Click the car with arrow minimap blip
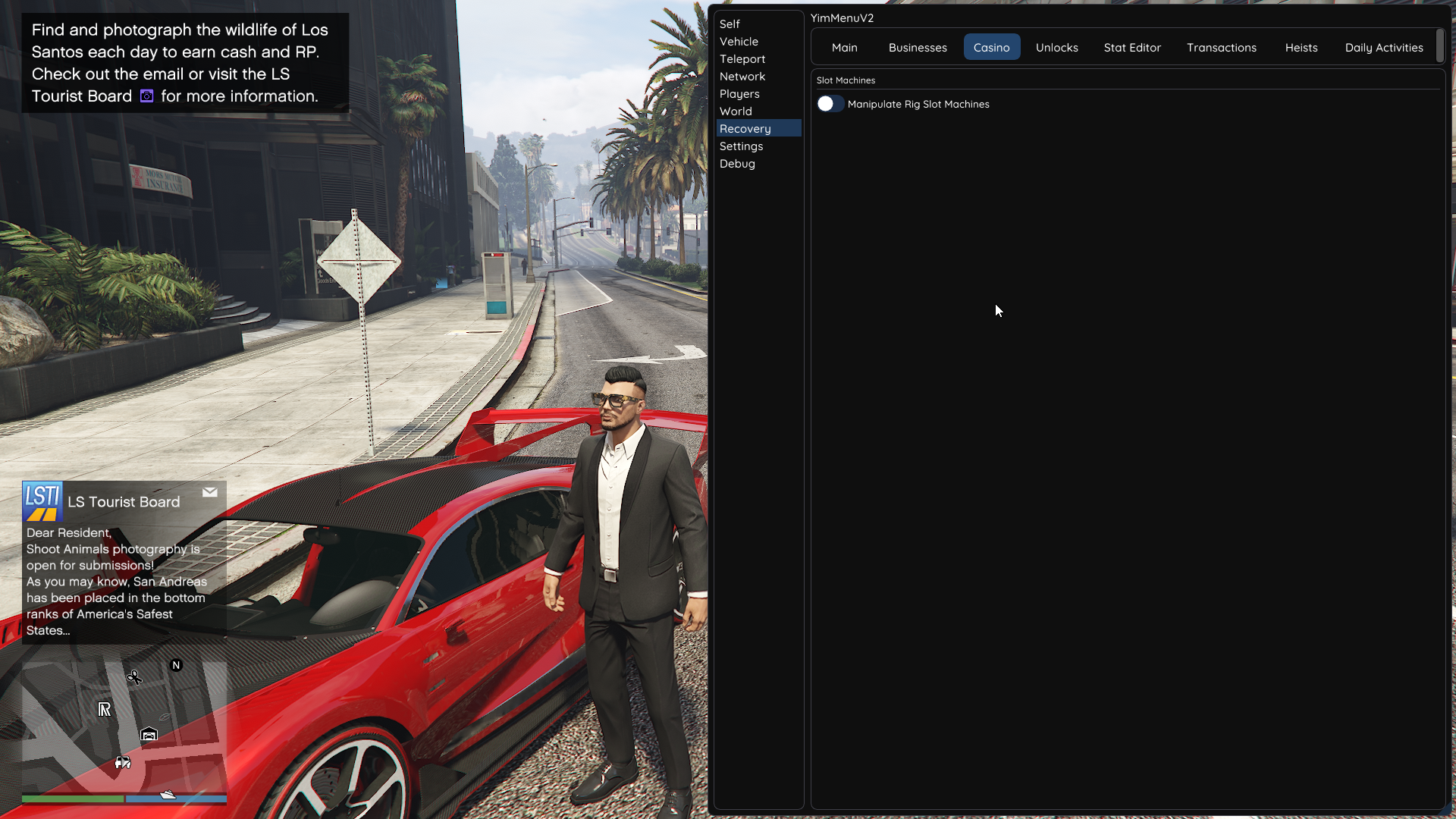 pyautogui.click(x=123, y=762)
